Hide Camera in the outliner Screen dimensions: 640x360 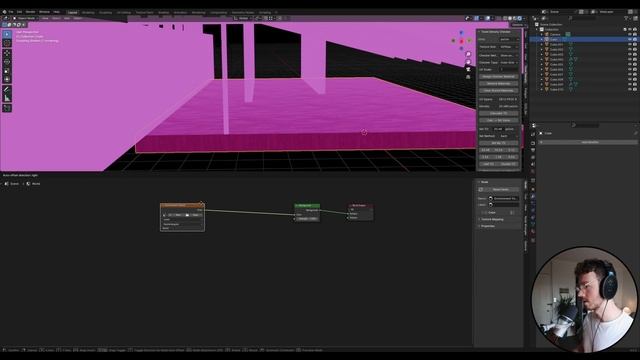point(630,34)
